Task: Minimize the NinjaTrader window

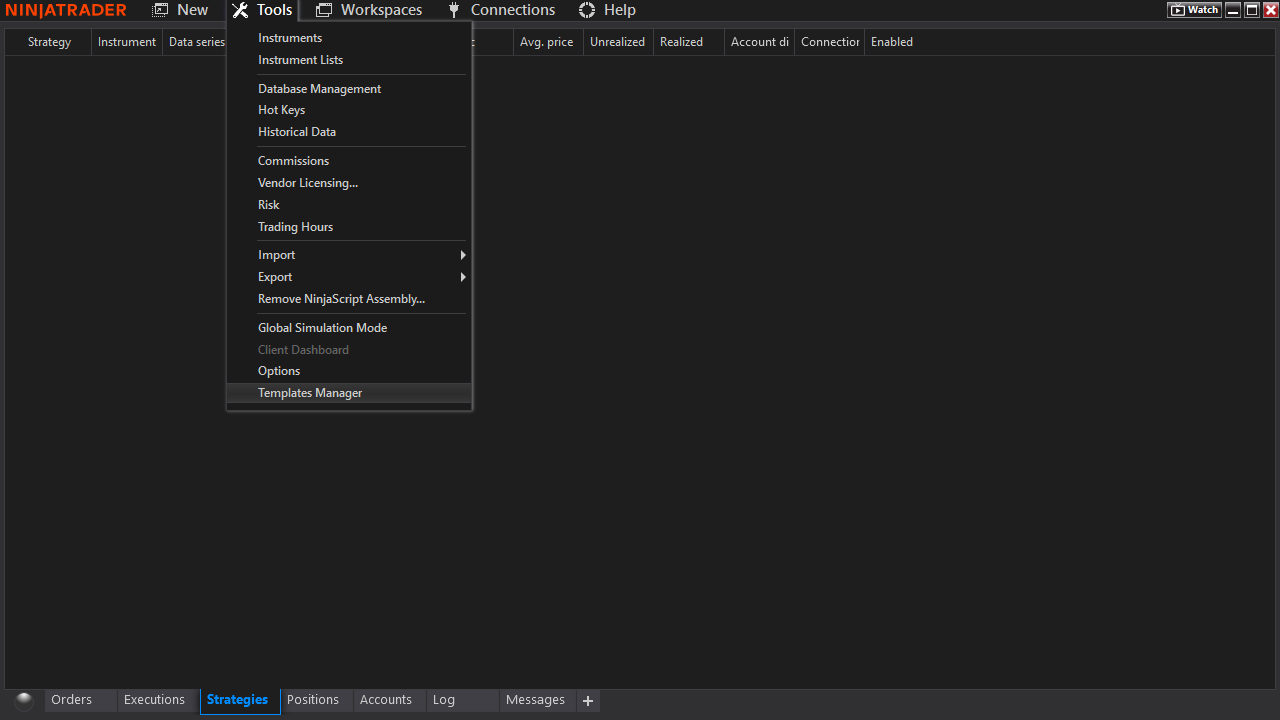Action: tap(1234, 10)
